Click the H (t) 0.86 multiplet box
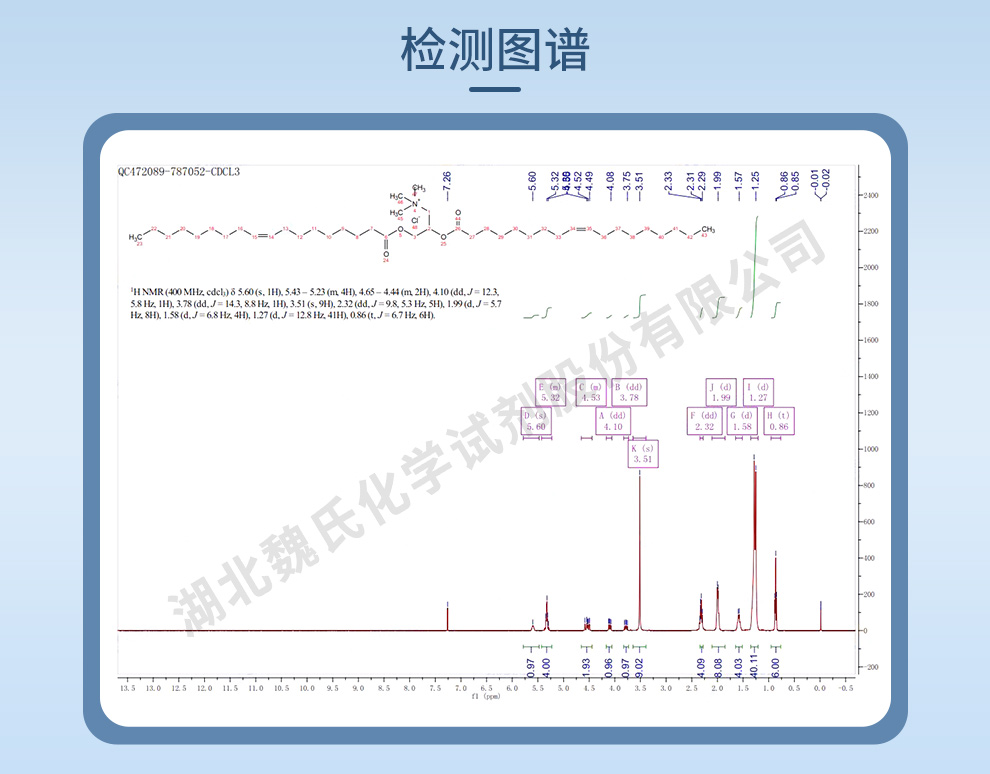 (779, 421)
